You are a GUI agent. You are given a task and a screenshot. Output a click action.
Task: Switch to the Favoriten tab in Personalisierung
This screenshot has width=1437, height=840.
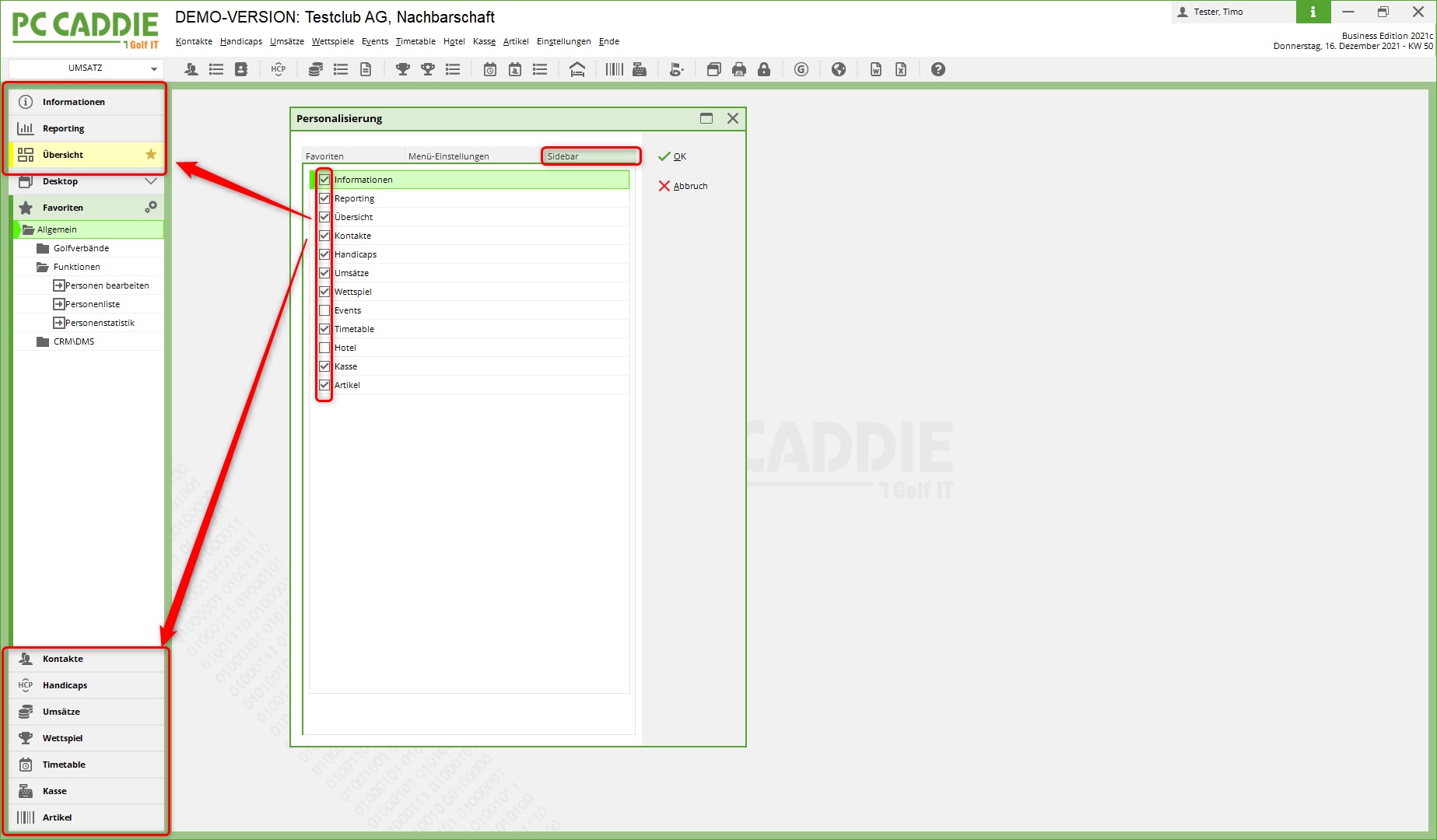[353, 156]
